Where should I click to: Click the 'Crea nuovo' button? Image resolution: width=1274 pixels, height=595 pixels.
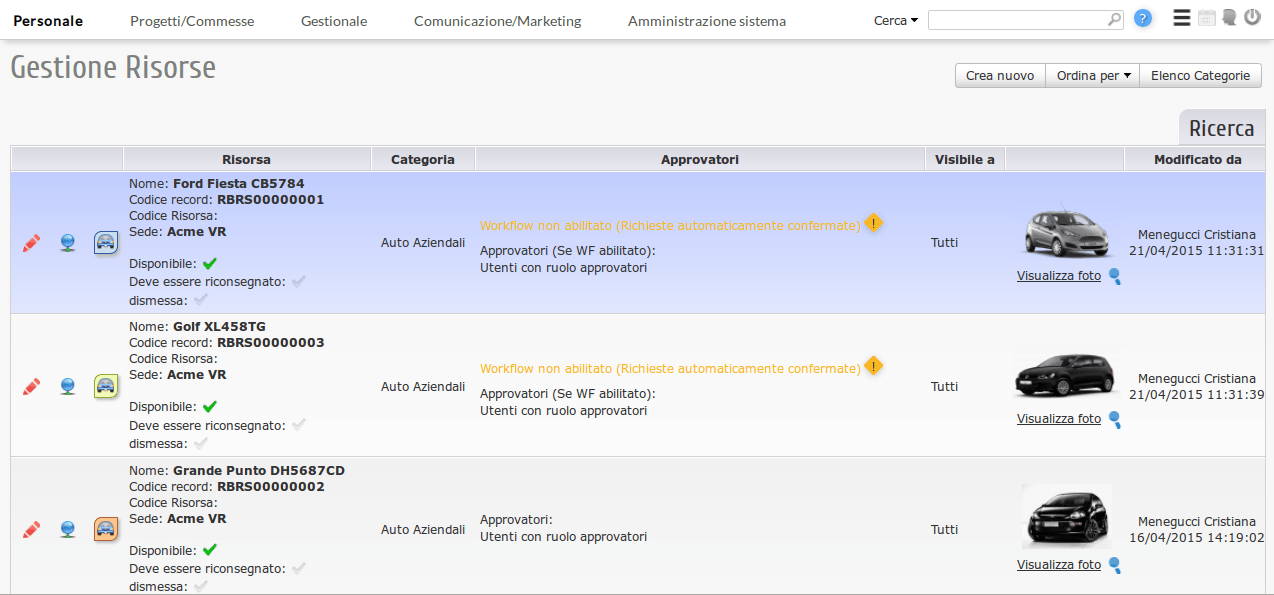(1000, 75)
